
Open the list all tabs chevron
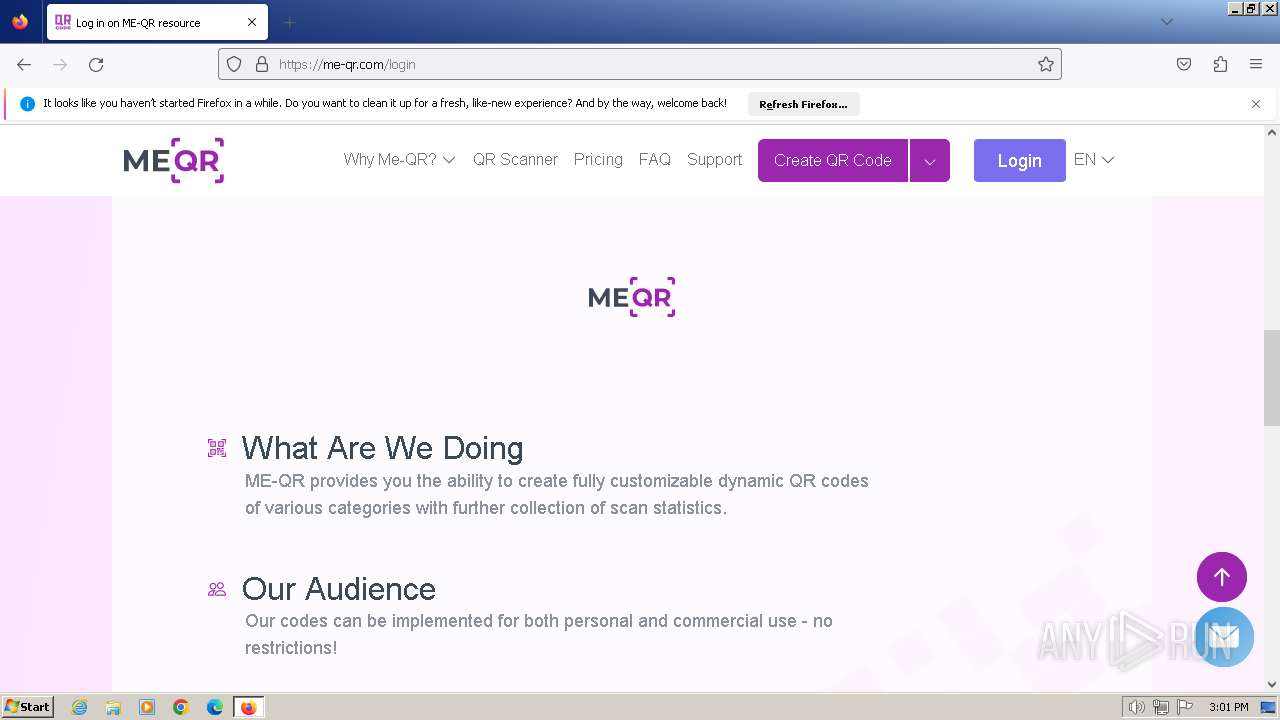1166,22
